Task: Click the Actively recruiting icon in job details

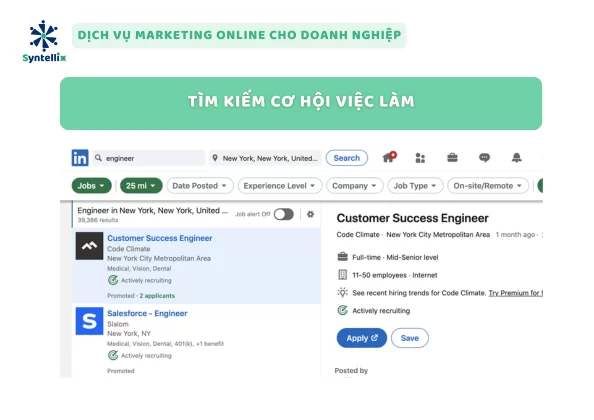Action: (x=342, y=311)
